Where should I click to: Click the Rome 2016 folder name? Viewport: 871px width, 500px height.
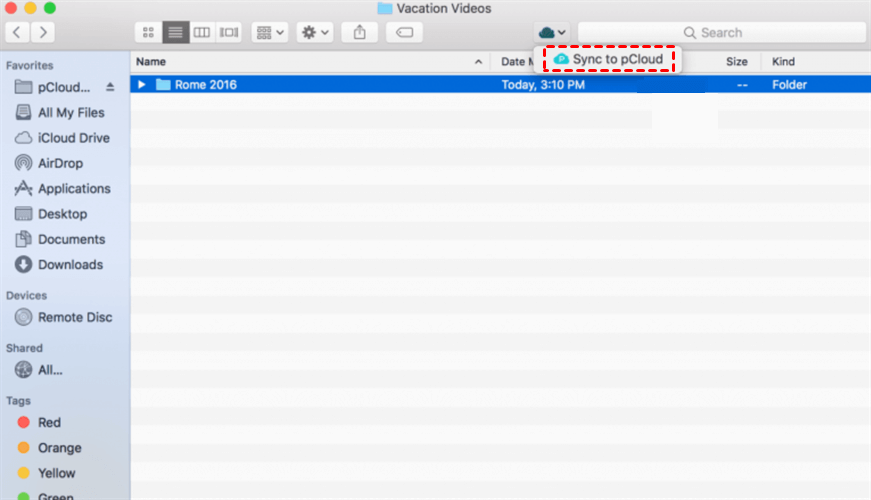pyautogui.click(x=206, y=85)
